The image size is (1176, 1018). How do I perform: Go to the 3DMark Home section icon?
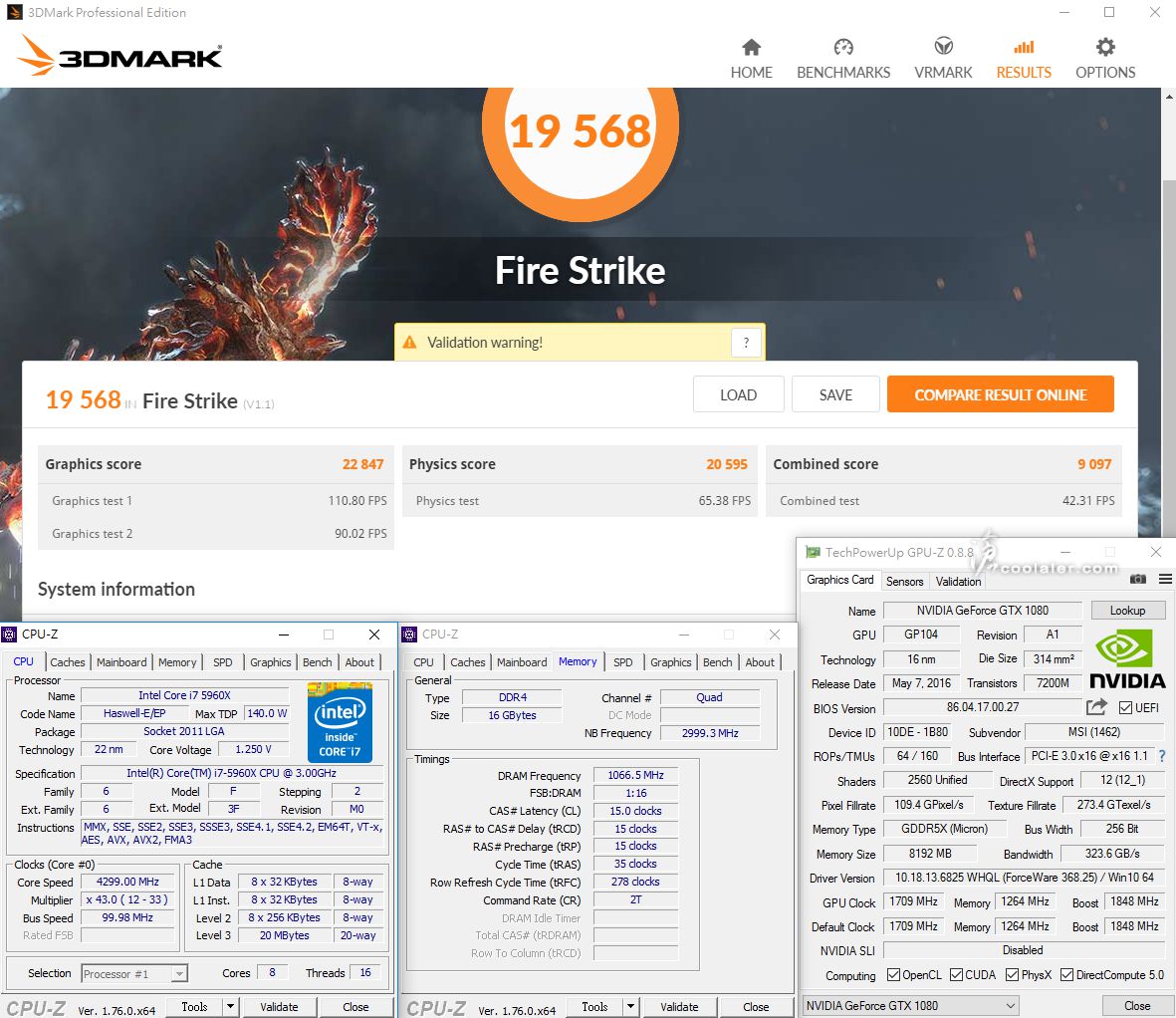tap(751, 47)
